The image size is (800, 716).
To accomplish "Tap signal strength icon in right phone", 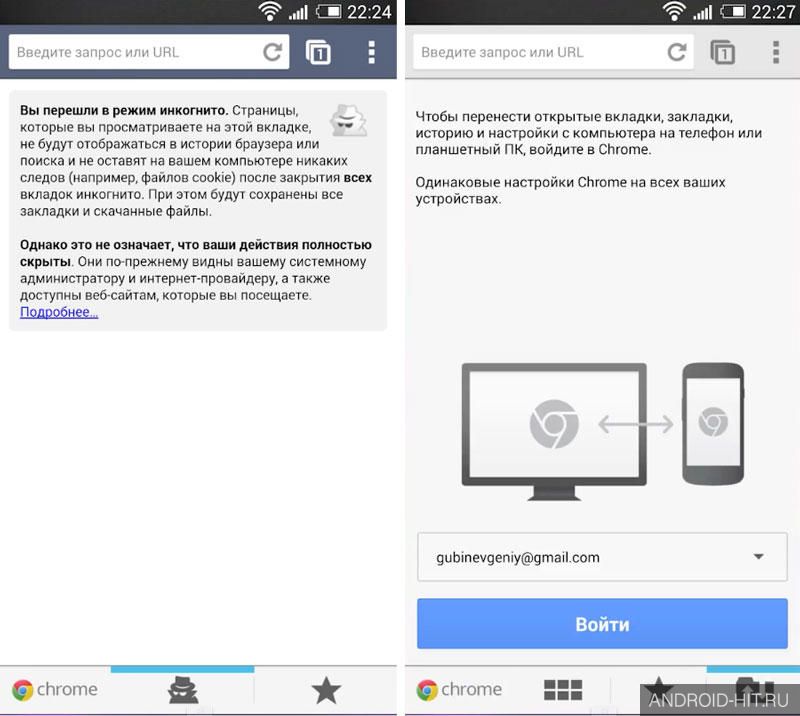I will click(703, 12).
